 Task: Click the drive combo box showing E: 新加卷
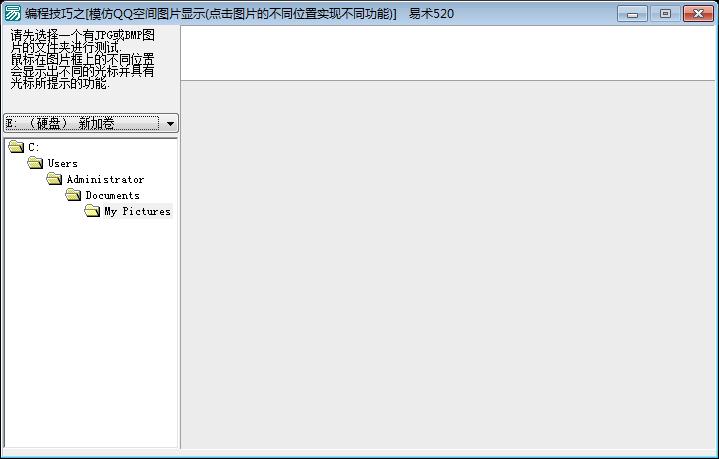point(82,123)
